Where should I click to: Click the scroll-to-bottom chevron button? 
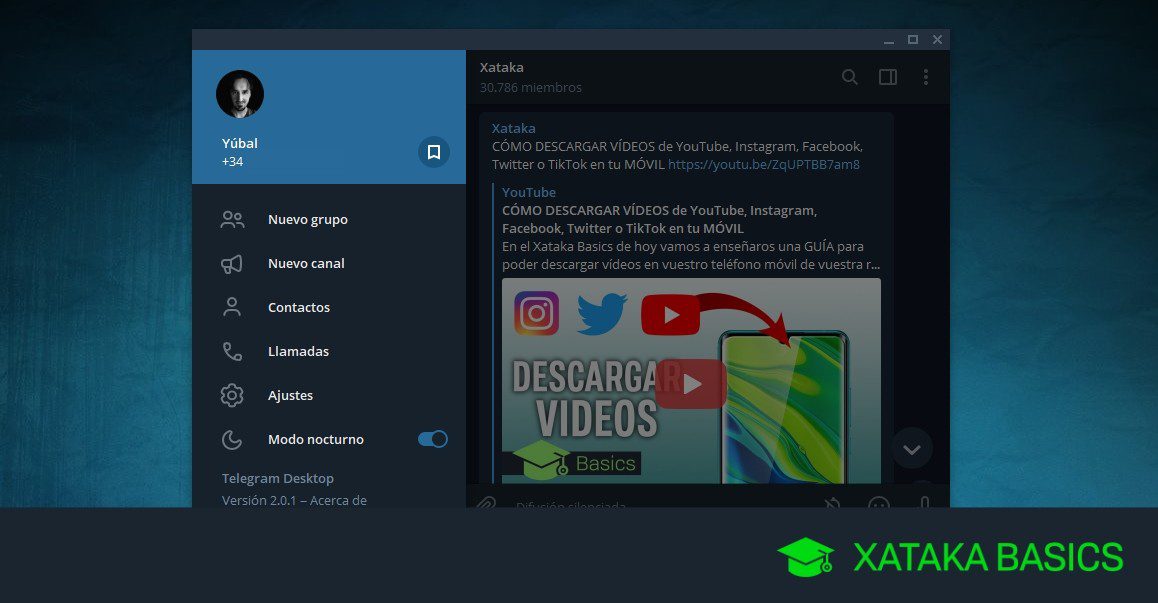coord(911,448)
